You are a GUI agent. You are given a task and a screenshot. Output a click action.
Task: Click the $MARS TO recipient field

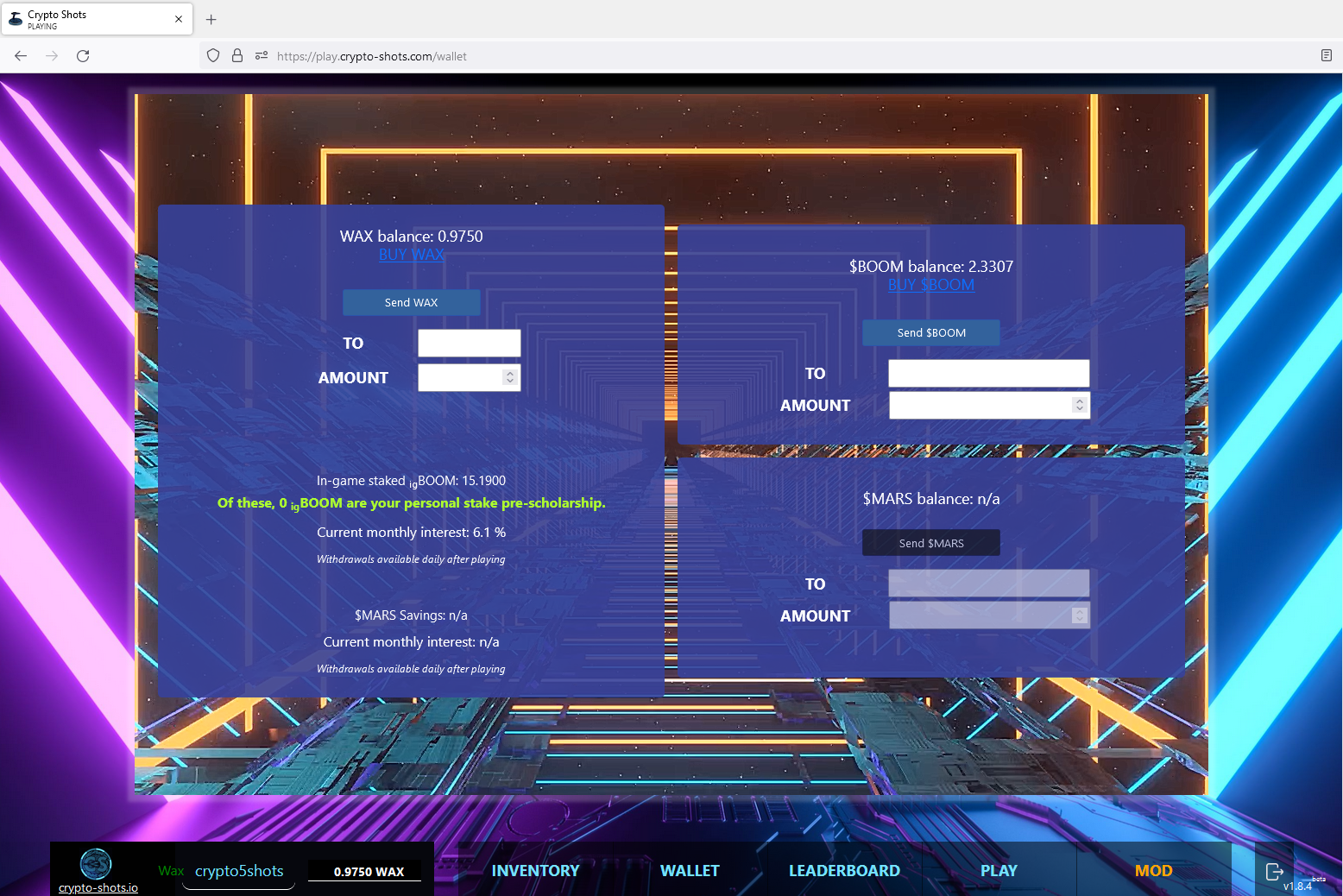pyautogui.click(x=989, y=584)
